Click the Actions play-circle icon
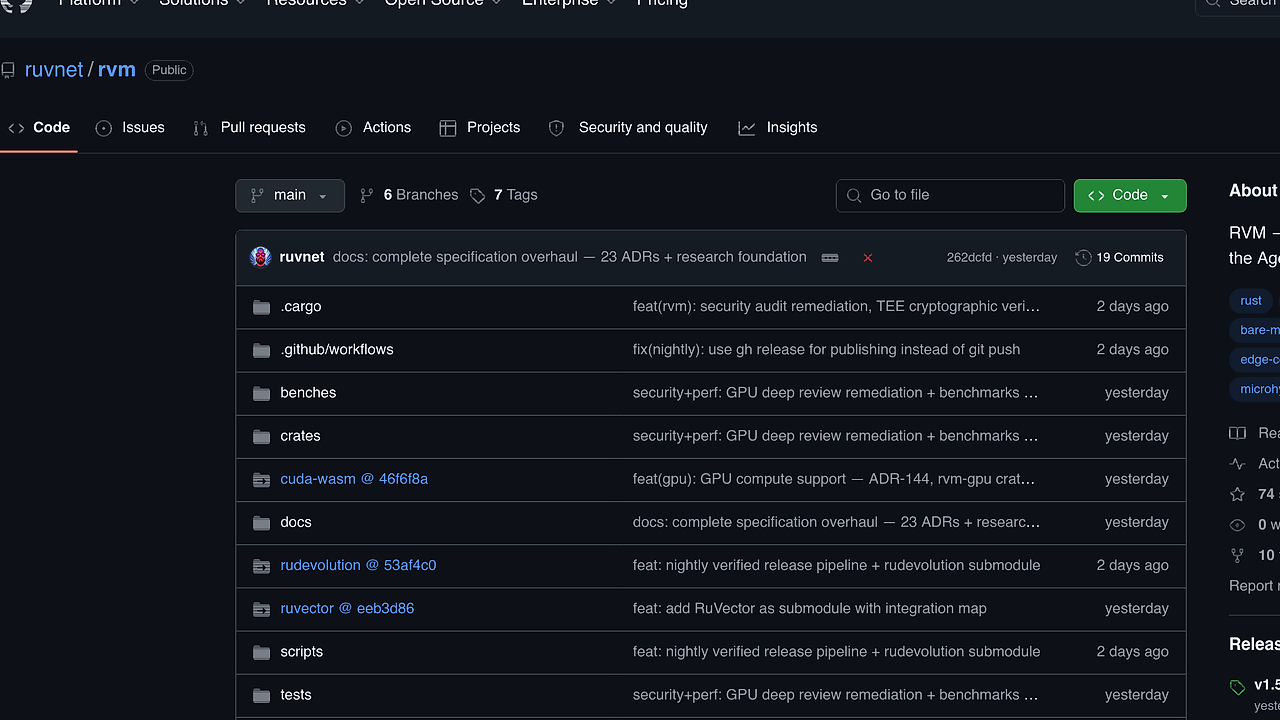This screenshot has height=720, width=1280. pos(344,128)
